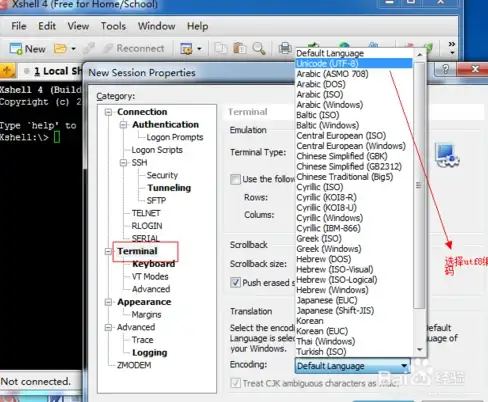488x402 pixels.
Task: Select the VT Modes tree item
Action: click(x=150, y=277)
